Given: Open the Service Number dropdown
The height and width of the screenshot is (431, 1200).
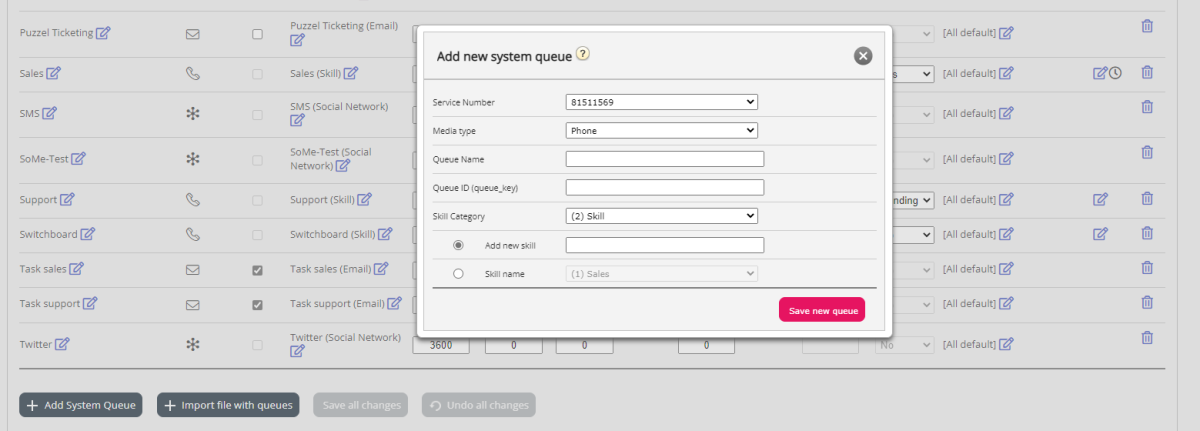Looking at the screenshot, I should 661,102.
